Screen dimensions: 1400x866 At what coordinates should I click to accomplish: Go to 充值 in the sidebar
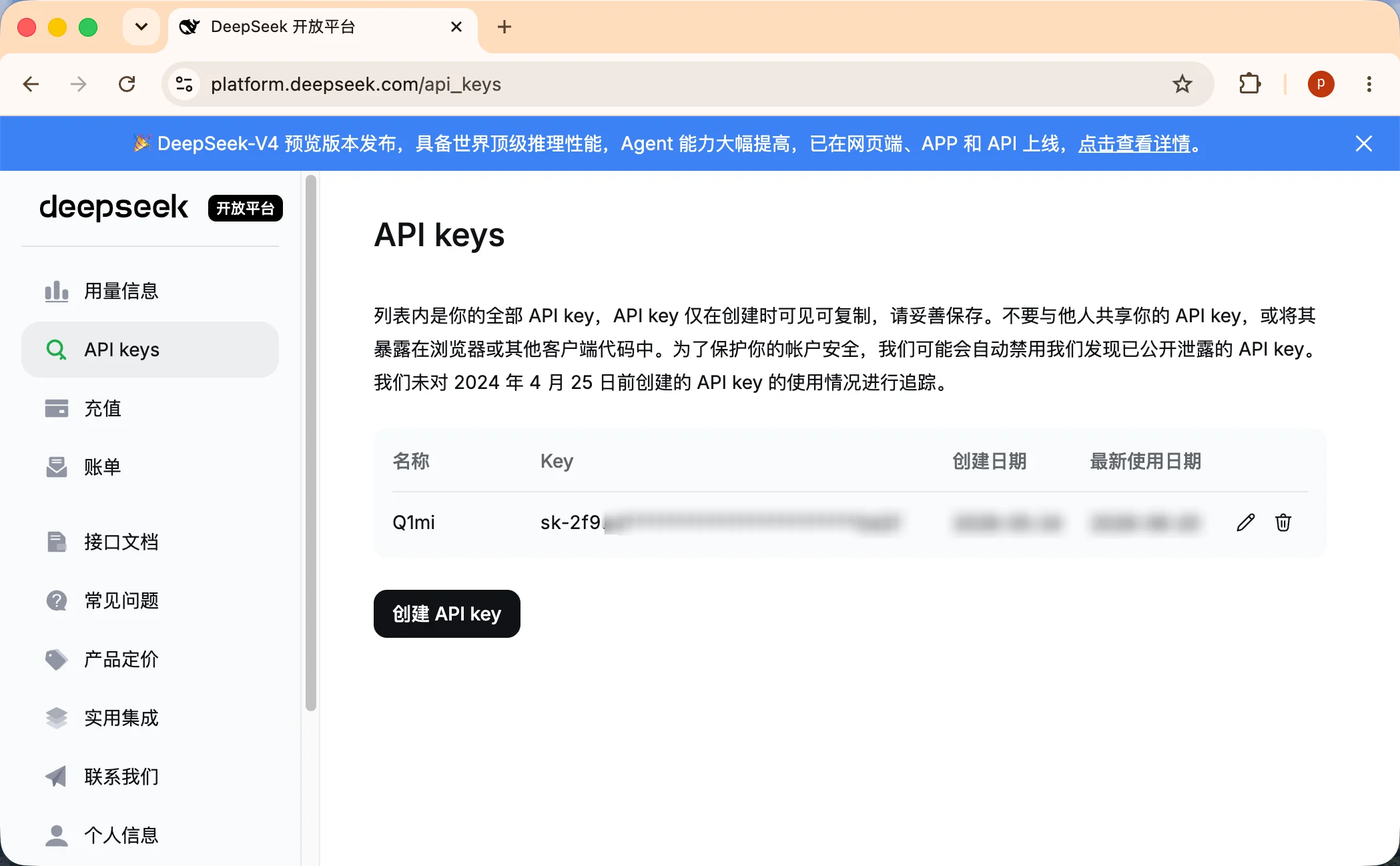click(150, 408)
